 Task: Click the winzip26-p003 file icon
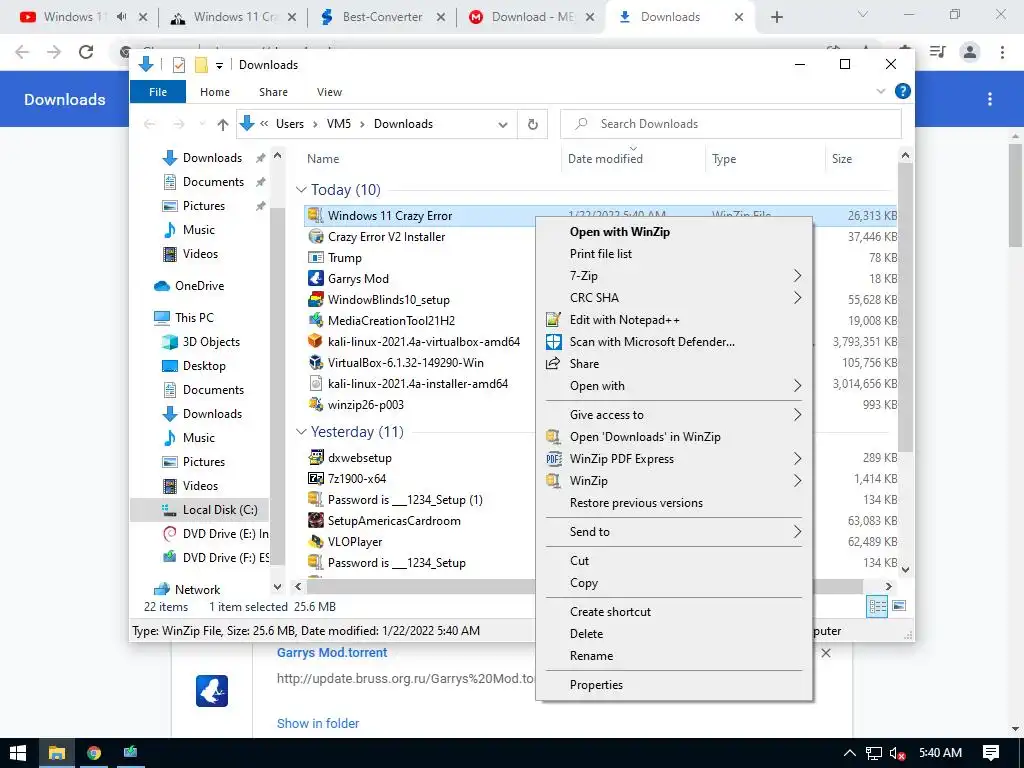pyautogui.click(x=315, y=404)
